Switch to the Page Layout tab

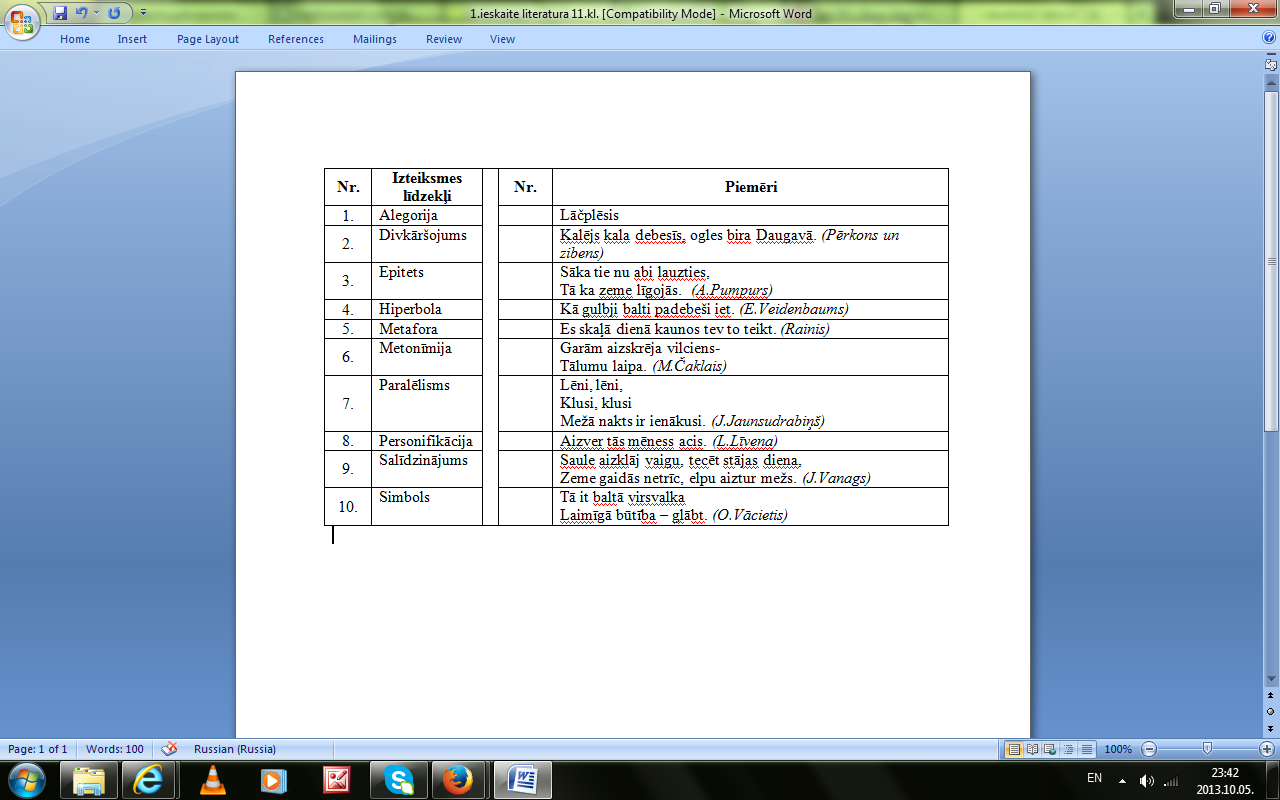[208, 39]
